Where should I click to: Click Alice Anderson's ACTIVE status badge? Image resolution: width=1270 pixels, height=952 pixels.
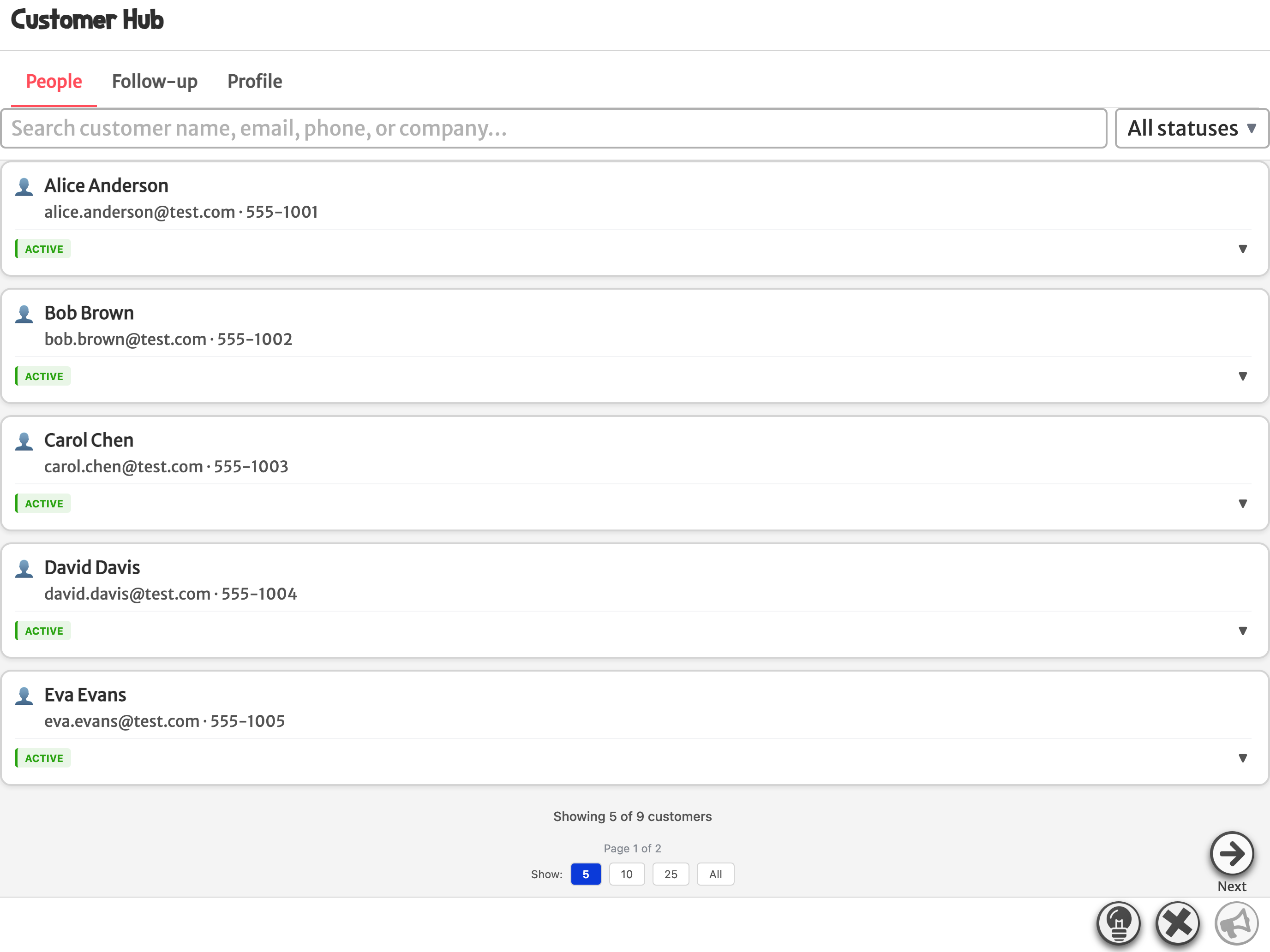coord(43,249)
